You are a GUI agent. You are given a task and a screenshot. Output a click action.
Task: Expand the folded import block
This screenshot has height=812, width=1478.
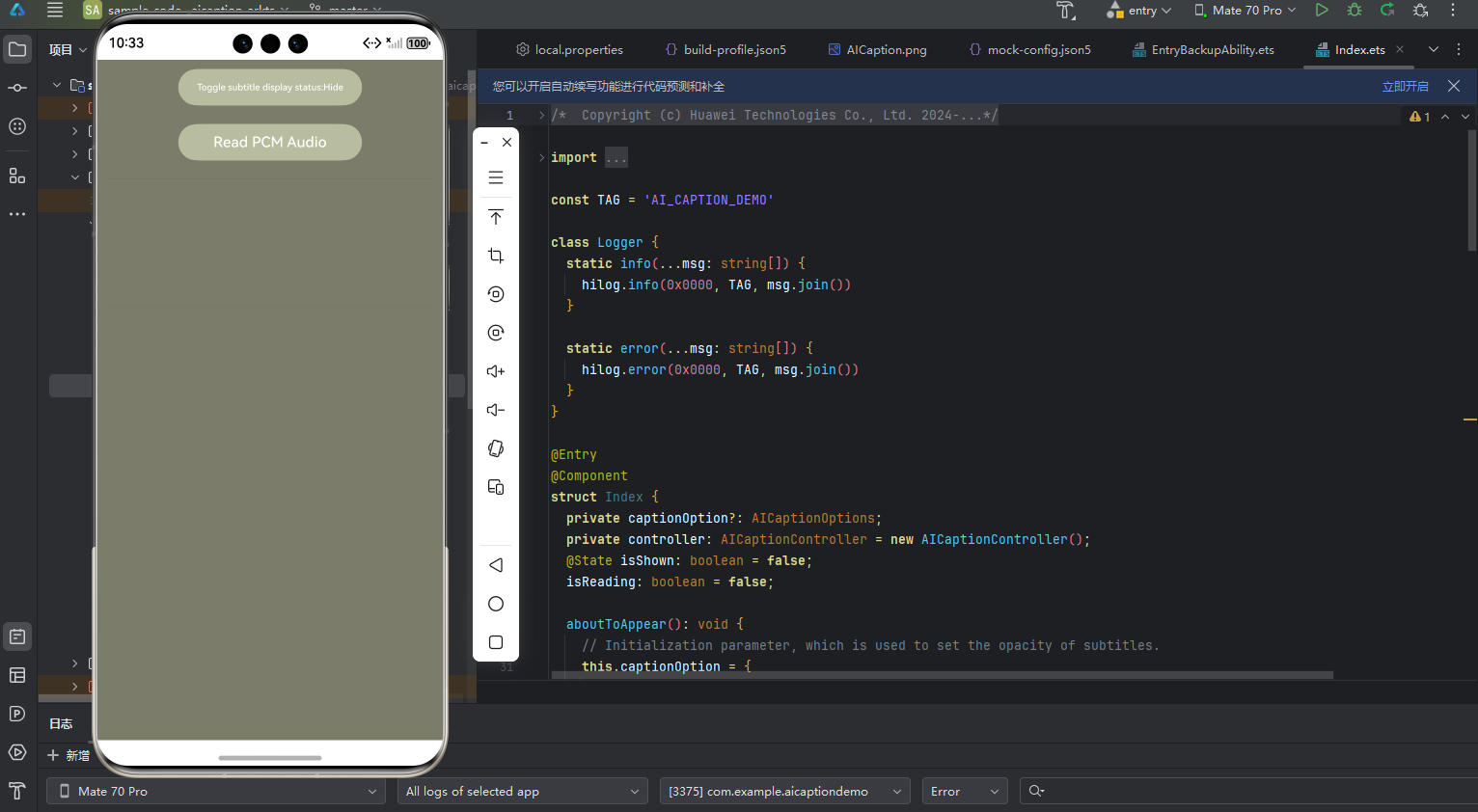[616, 157]
